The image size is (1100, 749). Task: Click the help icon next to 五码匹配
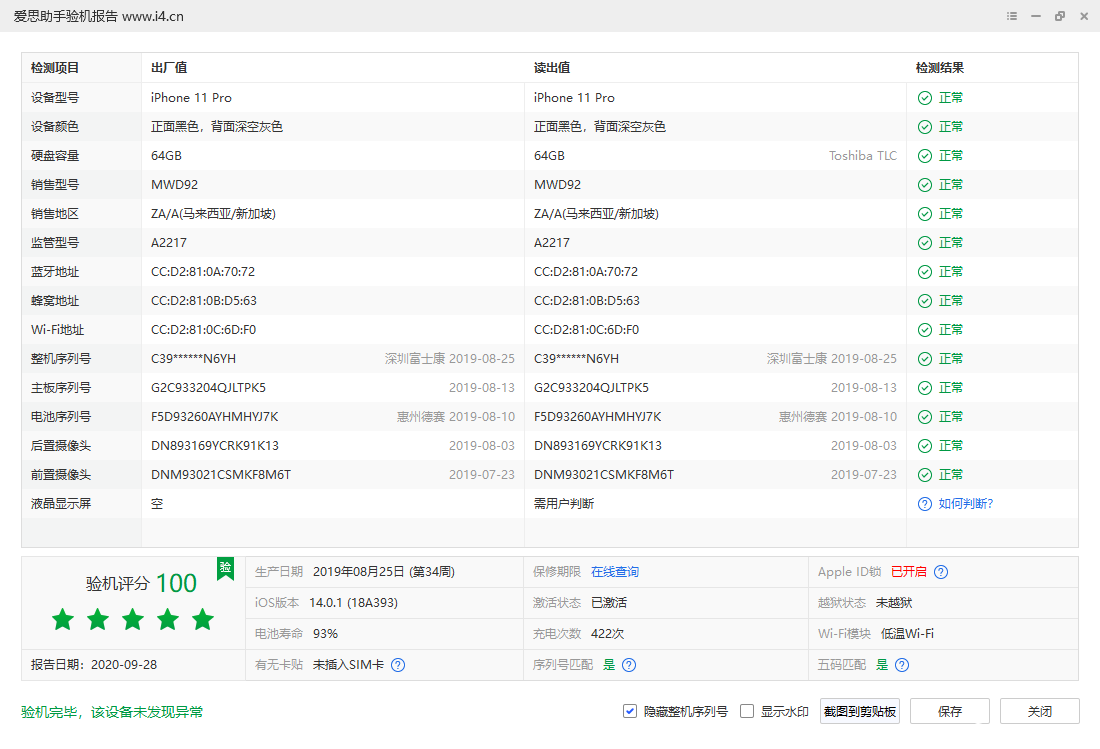pyautogui.click(x=902, y=665)
